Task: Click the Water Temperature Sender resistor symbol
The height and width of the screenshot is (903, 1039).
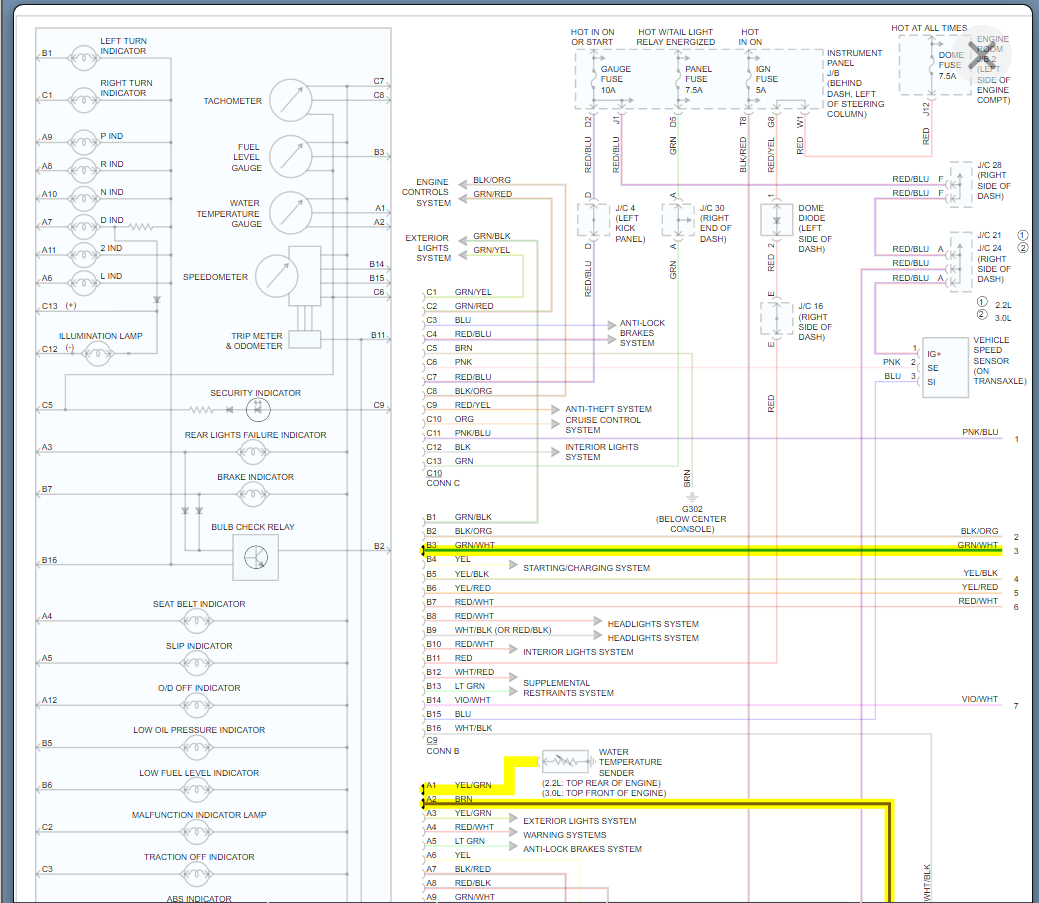Action: tap(565, 761)
